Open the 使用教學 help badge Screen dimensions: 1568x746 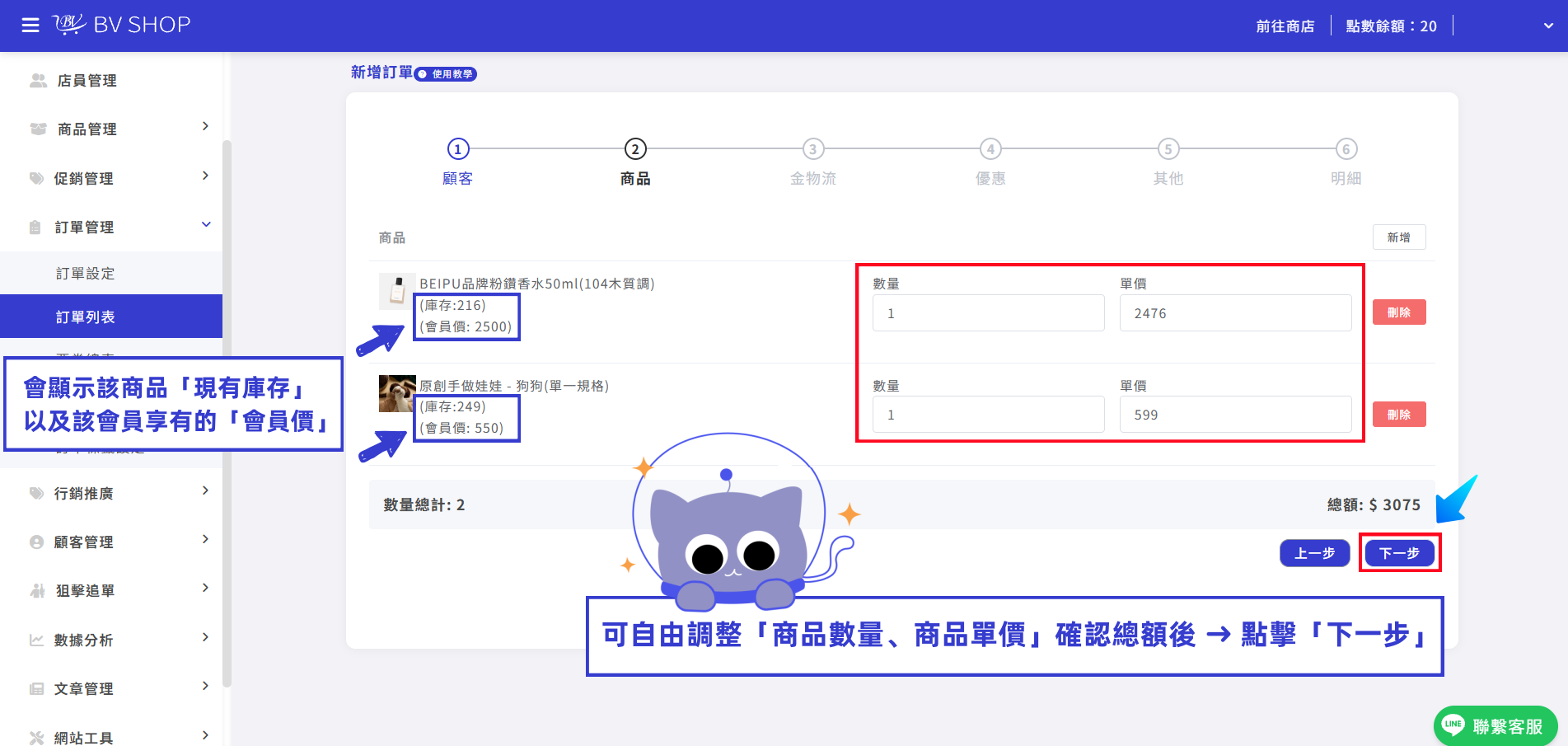coord(446,74)
